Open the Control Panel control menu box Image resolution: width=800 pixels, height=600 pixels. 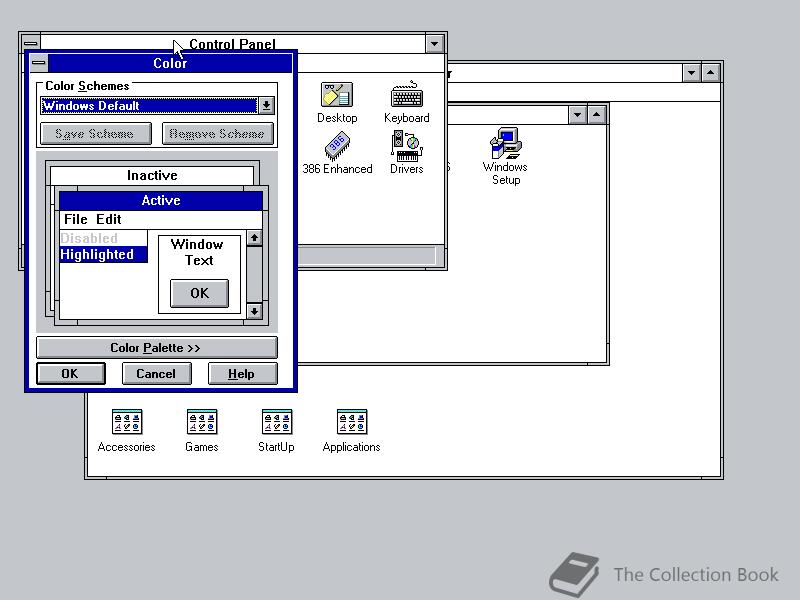[31, 43]
